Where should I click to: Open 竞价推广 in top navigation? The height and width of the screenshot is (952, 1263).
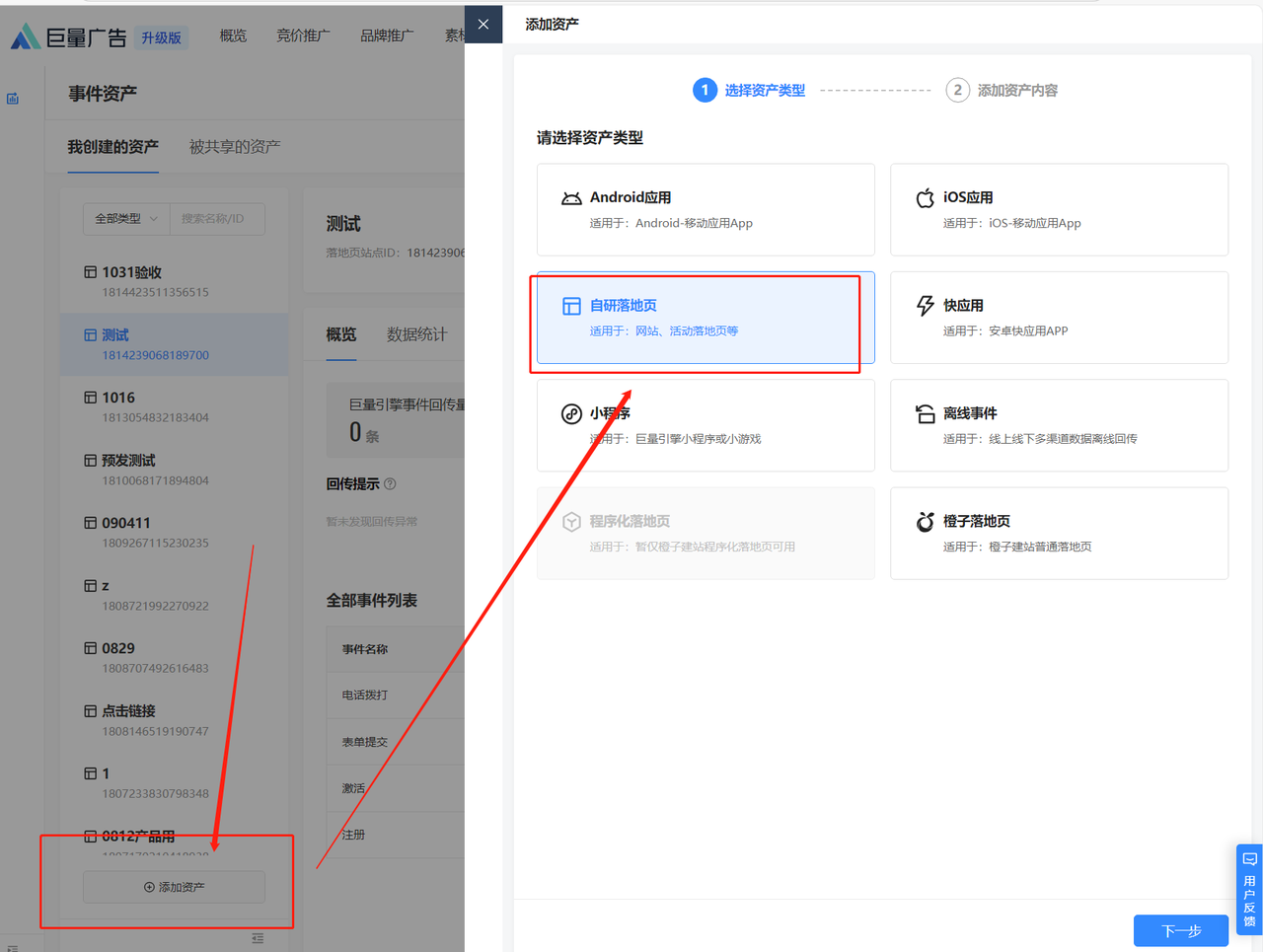303,37
